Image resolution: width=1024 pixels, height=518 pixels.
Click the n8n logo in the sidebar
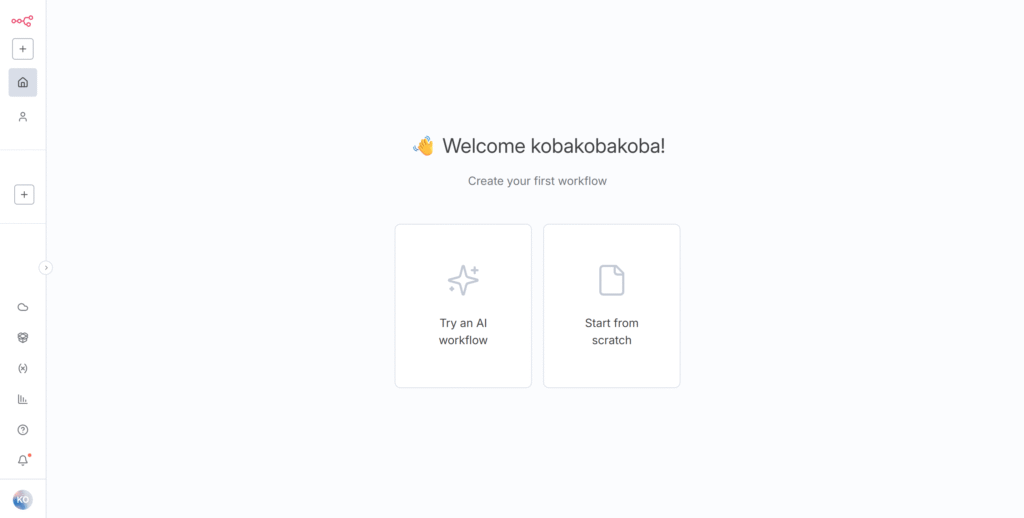coord(22,21)
